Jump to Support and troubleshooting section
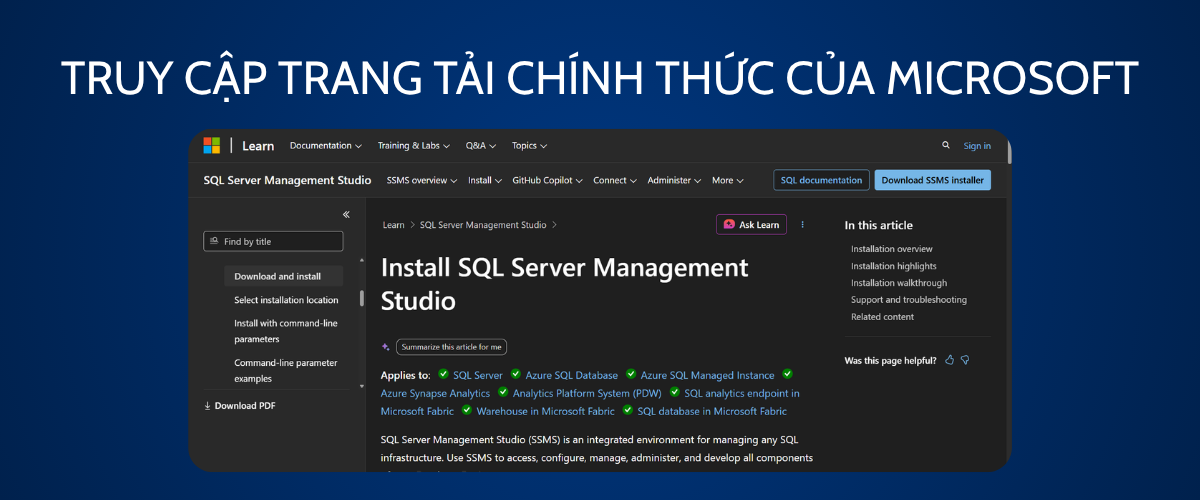1200x500 pixels. pos(909,300)
